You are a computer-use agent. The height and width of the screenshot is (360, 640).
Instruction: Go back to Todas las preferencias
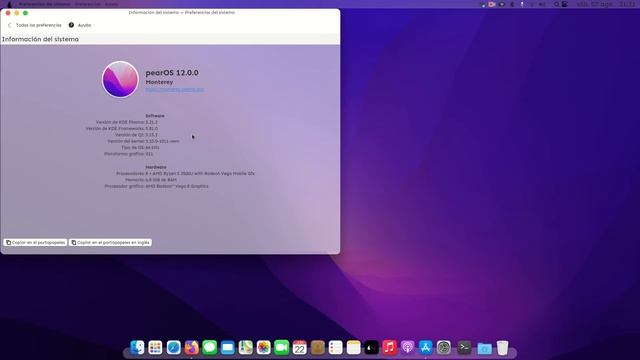(x=35, y=25)
